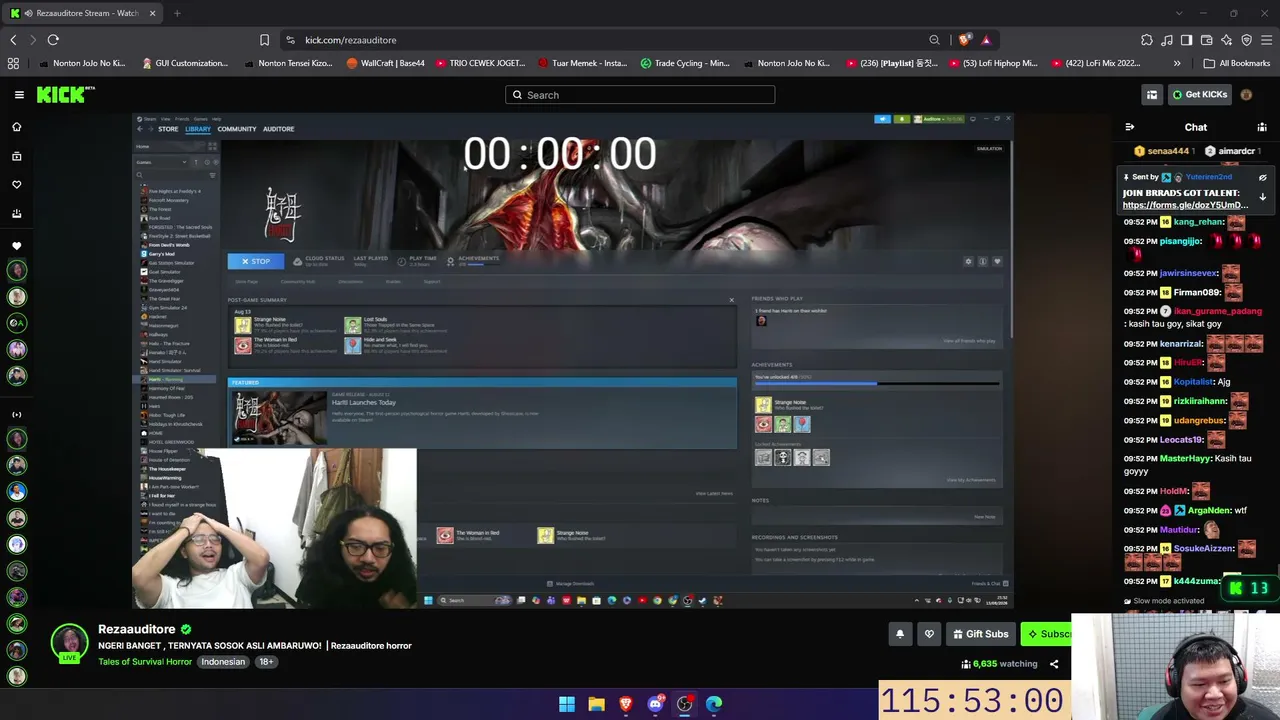Open the tab search dropdown arrow

click(x=1179, y=13)
